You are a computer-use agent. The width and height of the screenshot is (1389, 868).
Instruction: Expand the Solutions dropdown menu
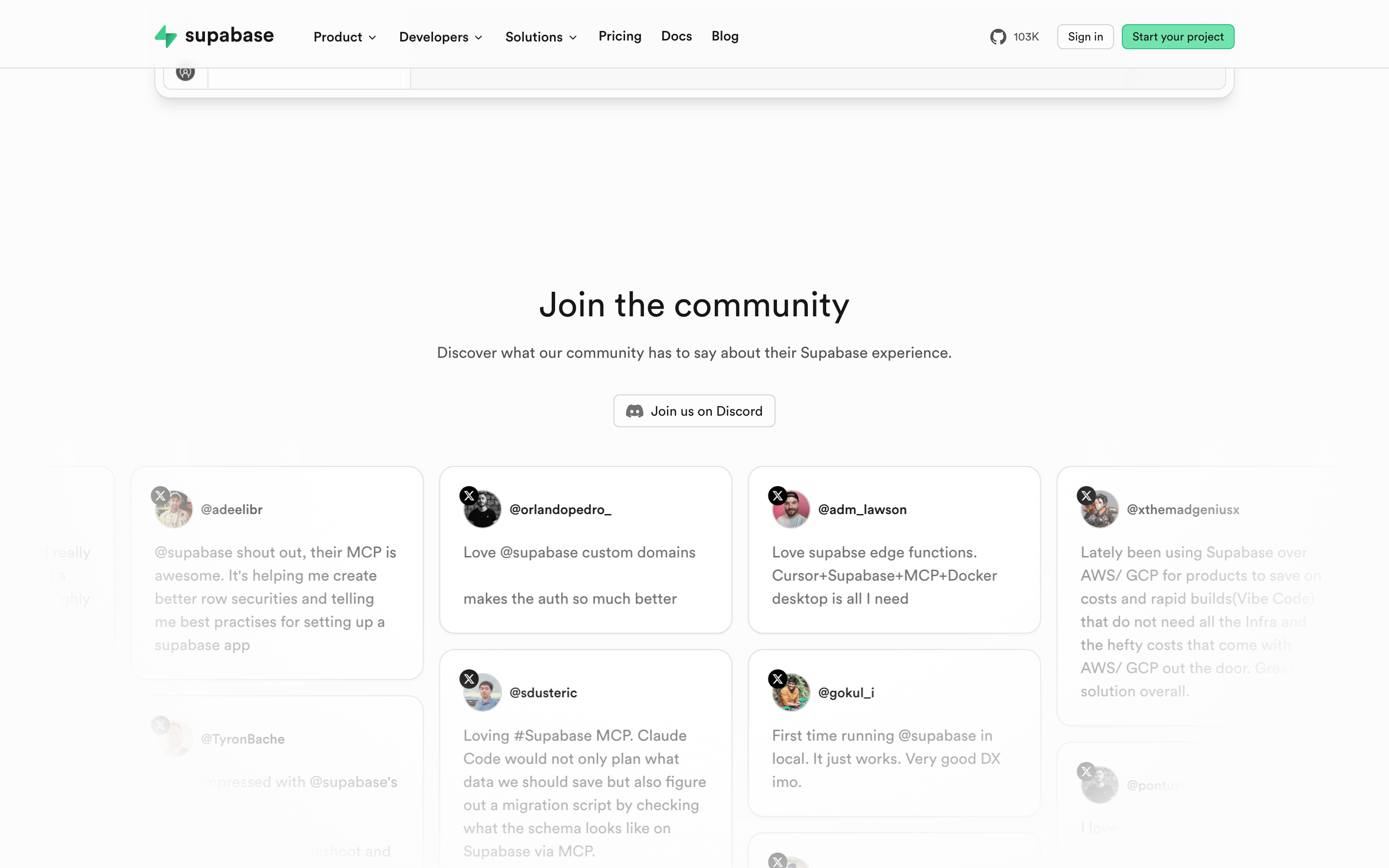pyautogui.click(x=541, y=37)
